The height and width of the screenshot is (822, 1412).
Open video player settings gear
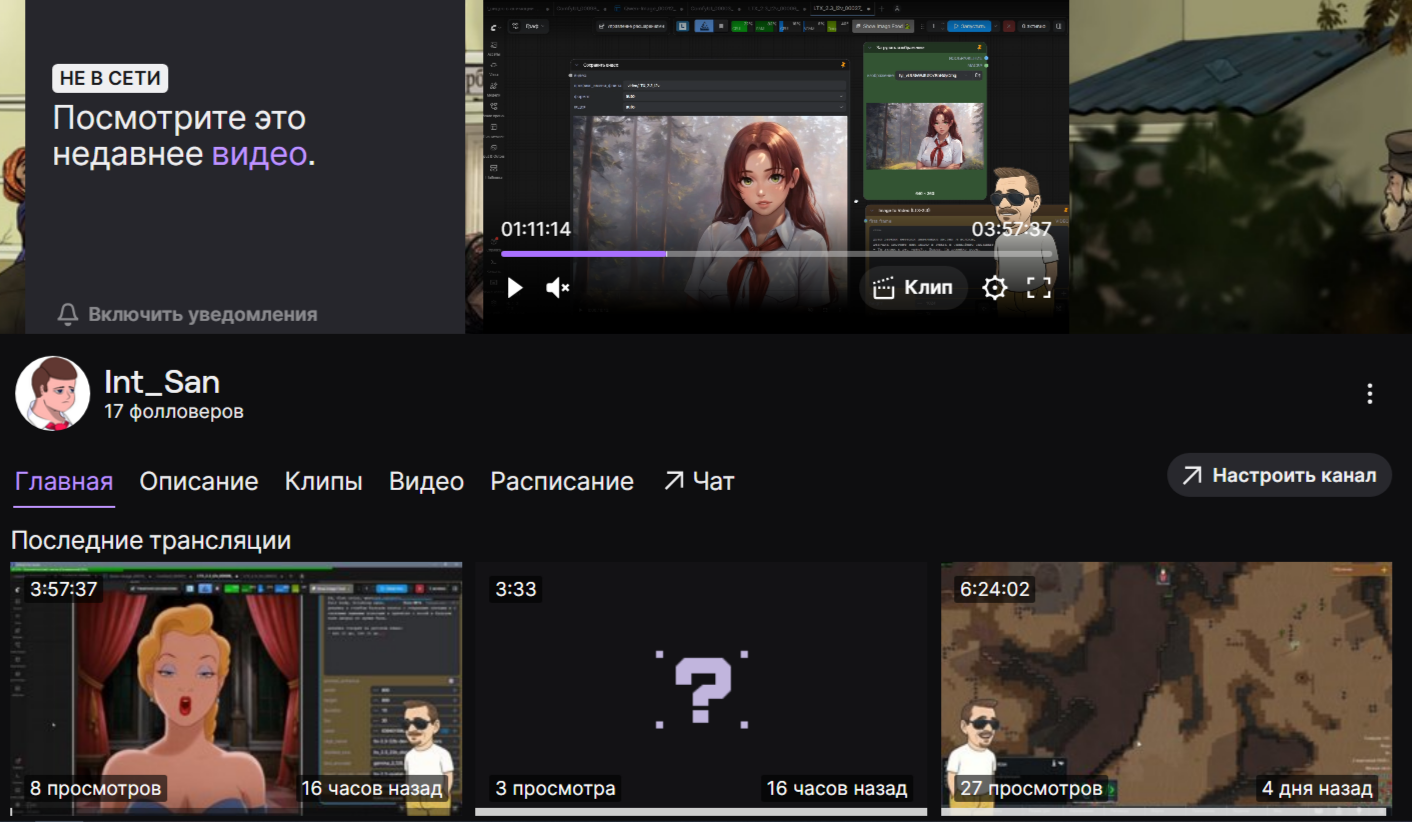point(994,288)
